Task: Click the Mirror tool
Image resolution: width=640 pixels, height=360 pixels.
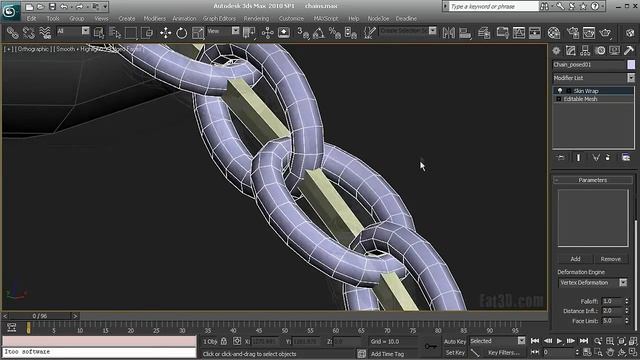Action: pyautogui.click(x=449, y=33)
